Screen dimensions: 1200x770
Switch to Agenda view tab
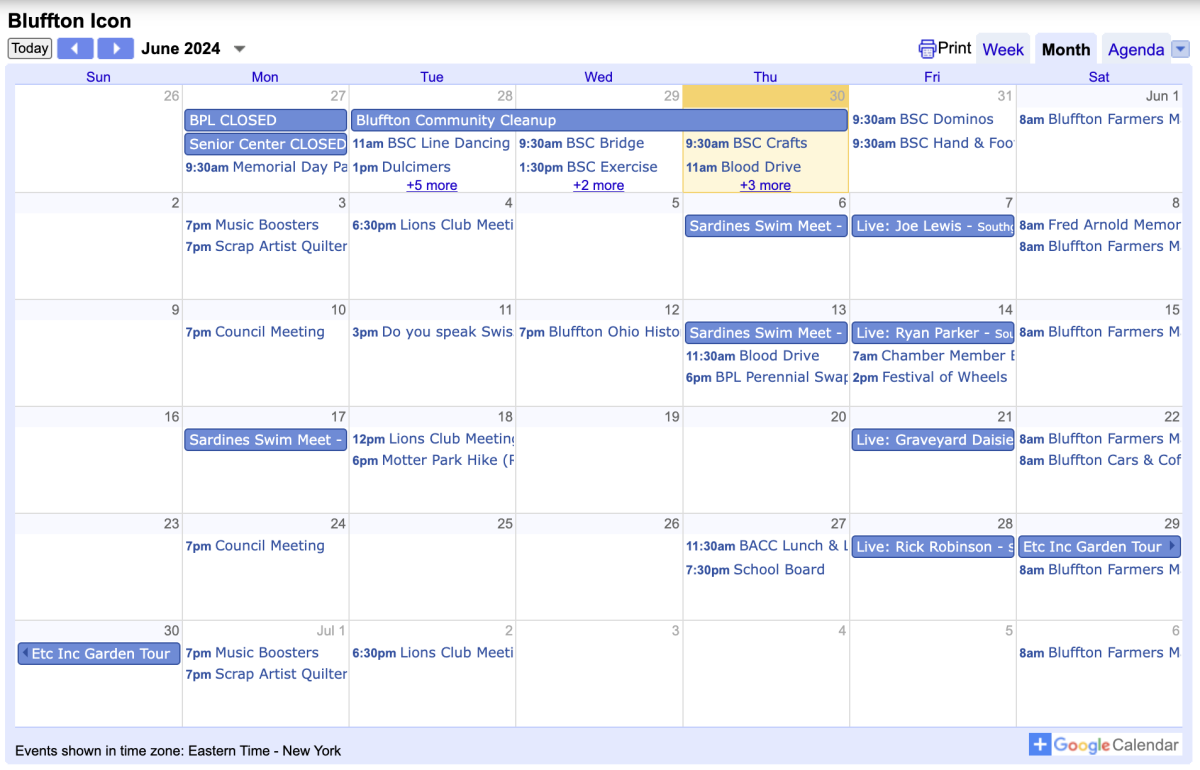[1136, 49]
